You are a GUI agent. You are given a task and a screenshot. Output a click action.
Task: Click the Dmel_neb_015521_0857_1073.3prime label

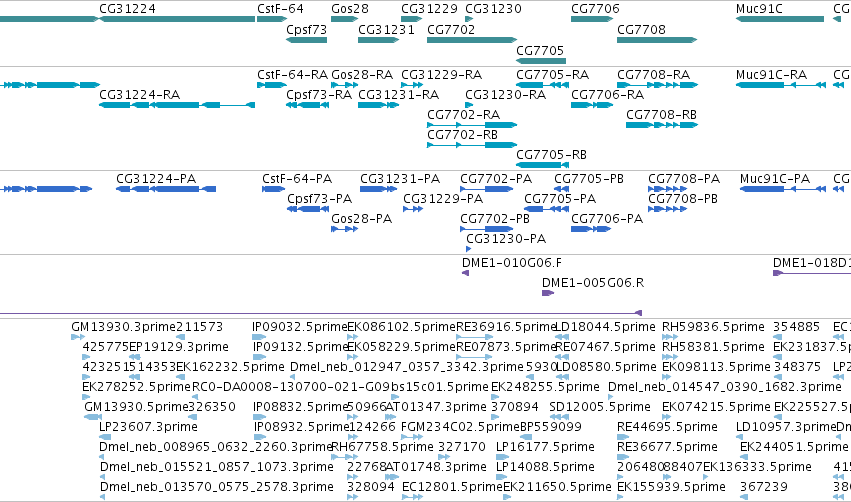217,467
